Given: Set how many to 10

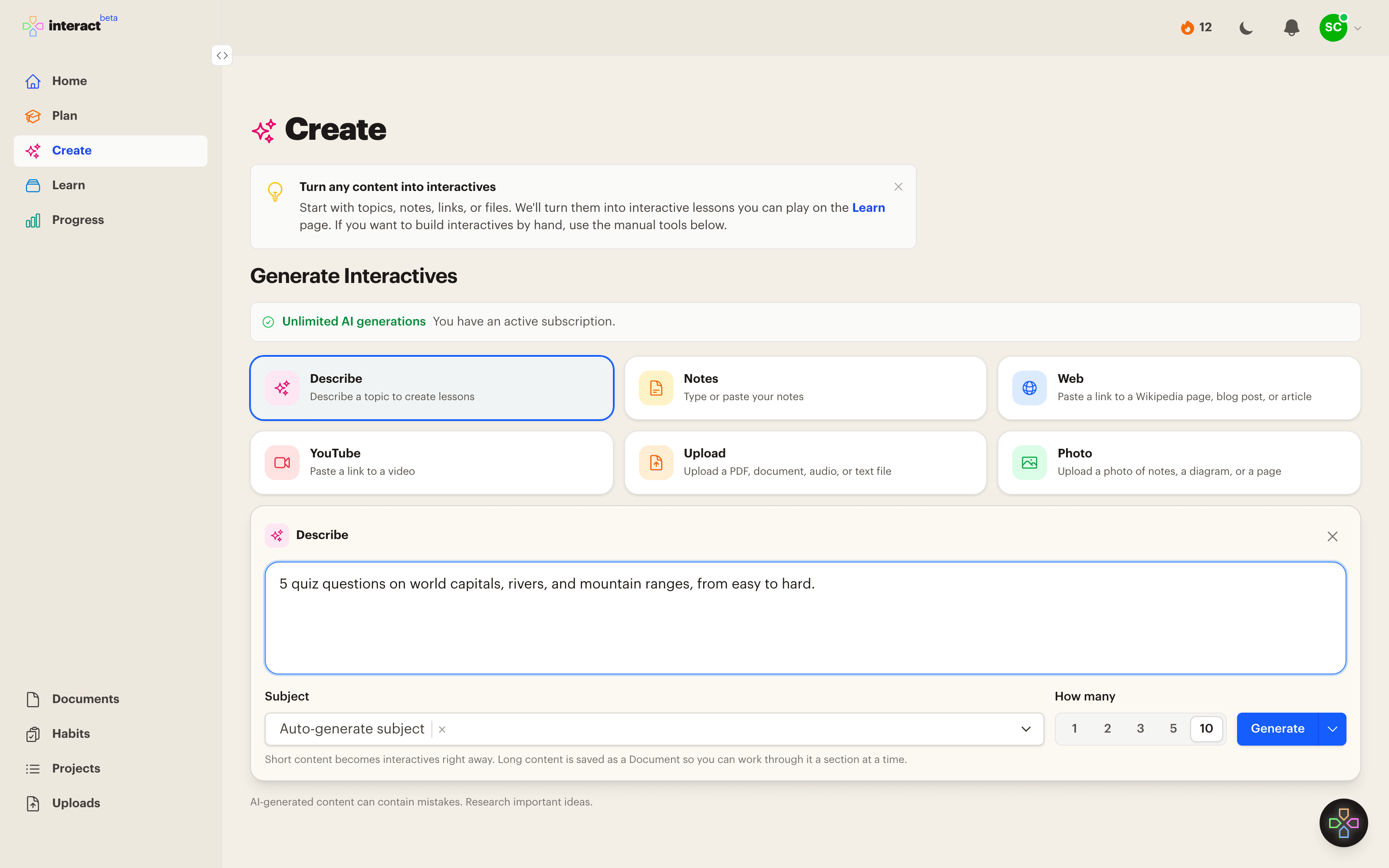Looking at the screenshot, I should (1207, 729).
